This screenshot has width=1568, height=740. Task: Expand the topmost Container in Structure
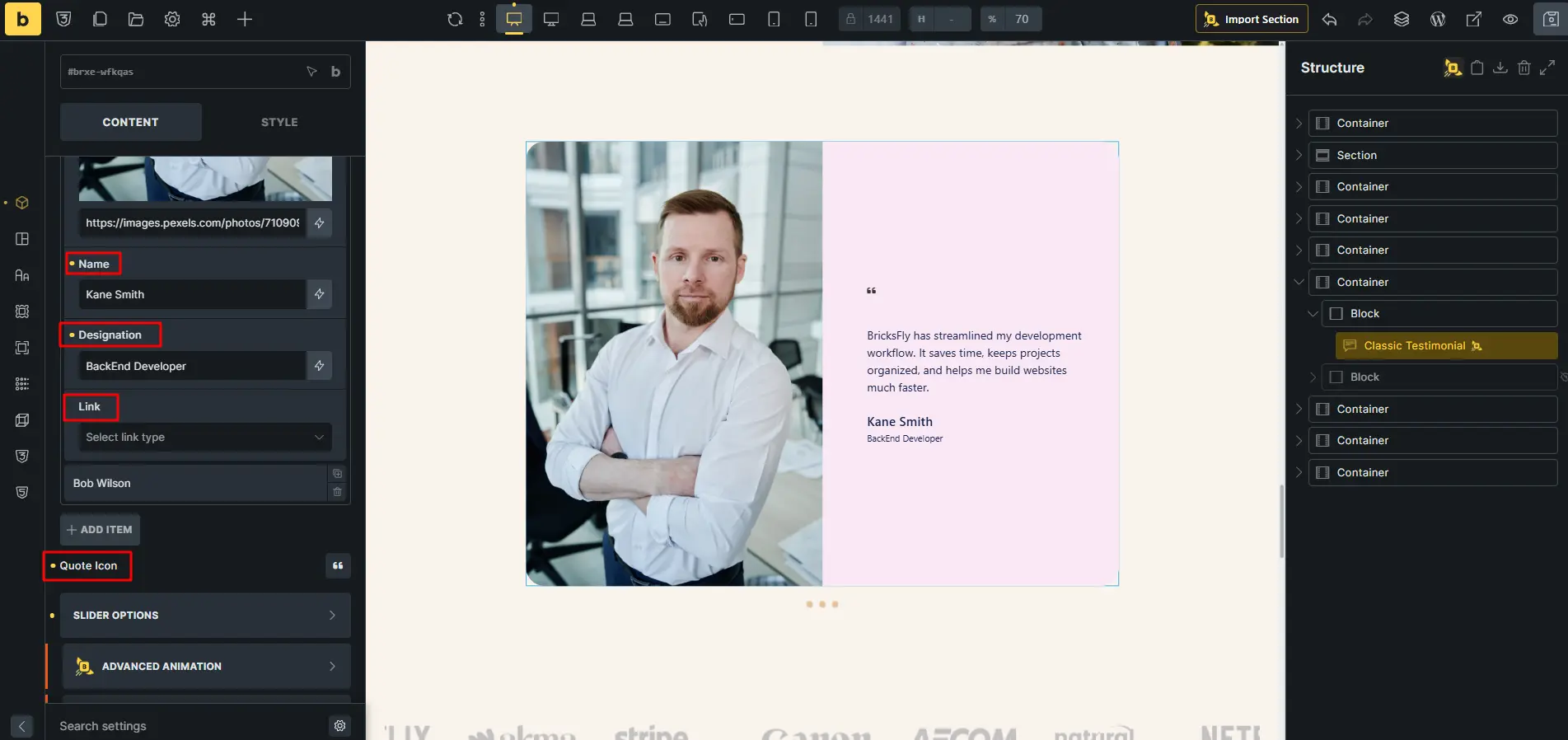pos(1299,124)
